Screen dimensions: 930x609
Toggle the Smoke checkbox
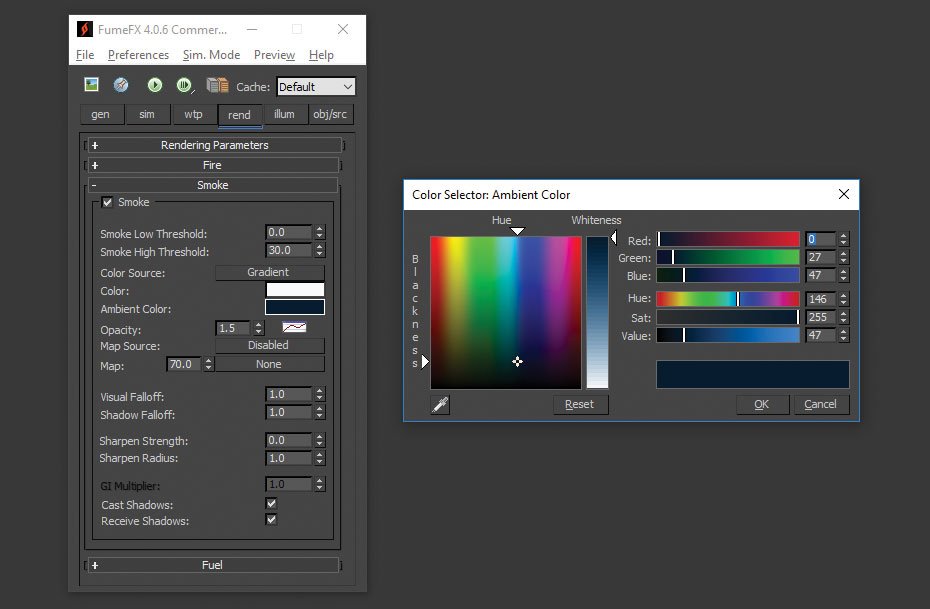pyautogui.click(x=107, y=202)
